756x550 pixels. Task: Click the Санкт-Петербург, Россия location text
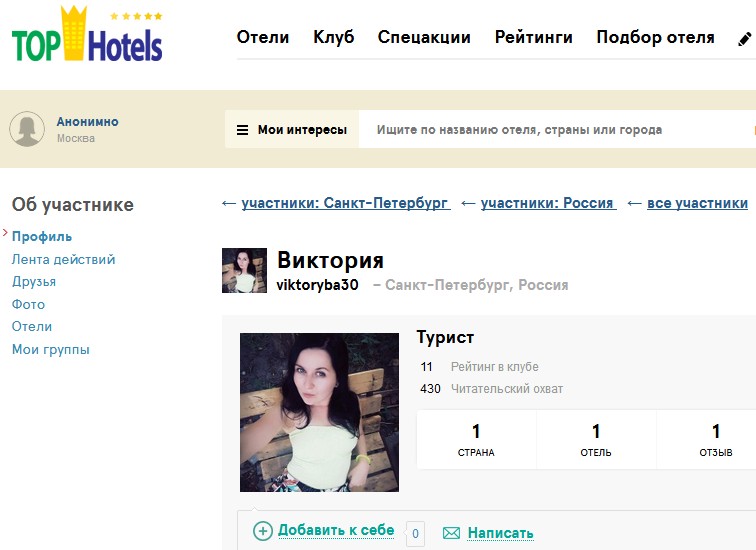coord(477,285)
